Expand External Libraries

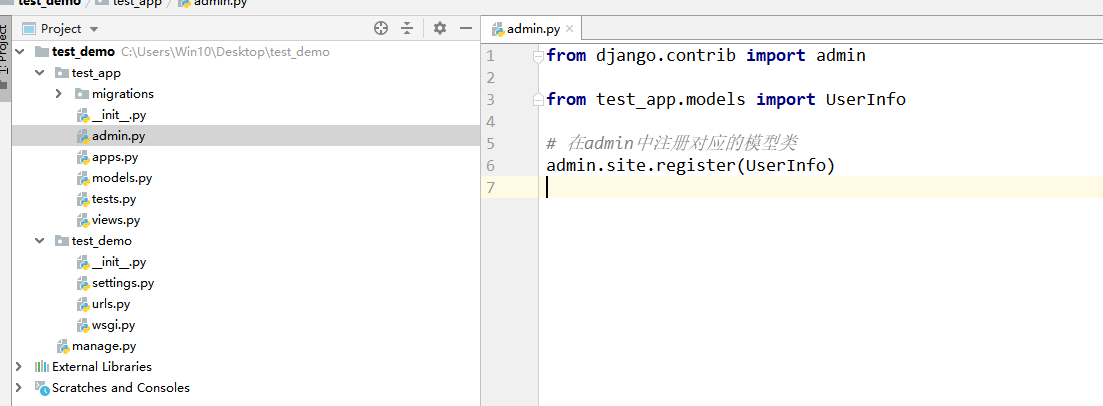click(19, 367)
